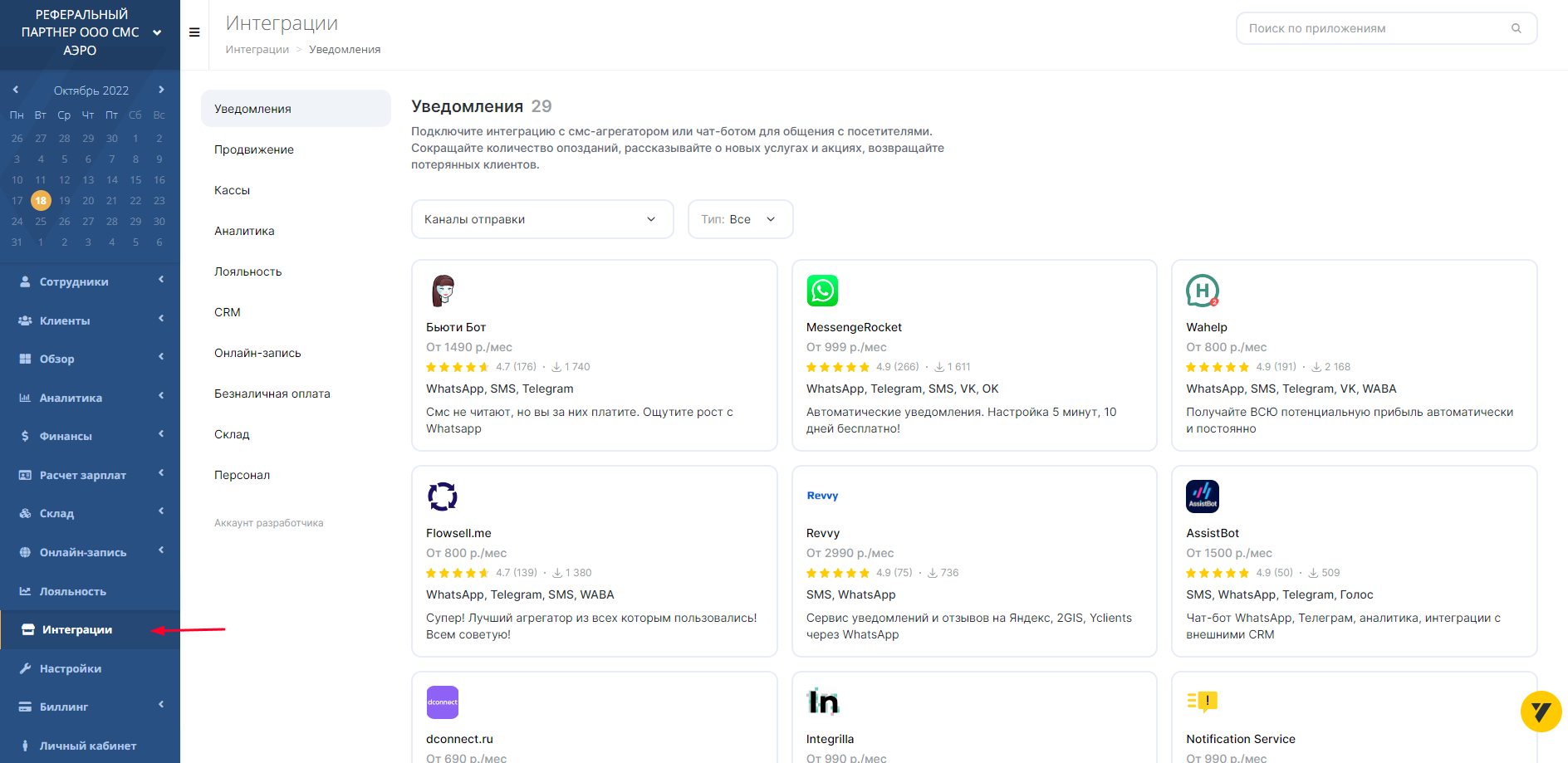Expand the partner account dropdown in header
The image size is (1568, 763).
[157, 32]
